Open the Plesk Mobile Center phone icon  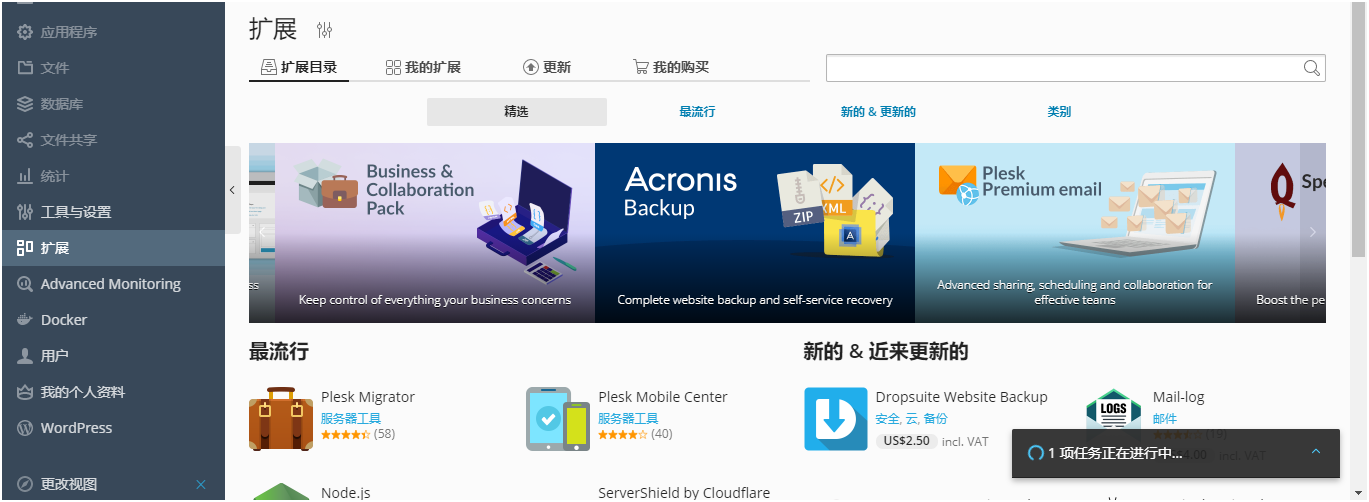(x=558, y=419)
